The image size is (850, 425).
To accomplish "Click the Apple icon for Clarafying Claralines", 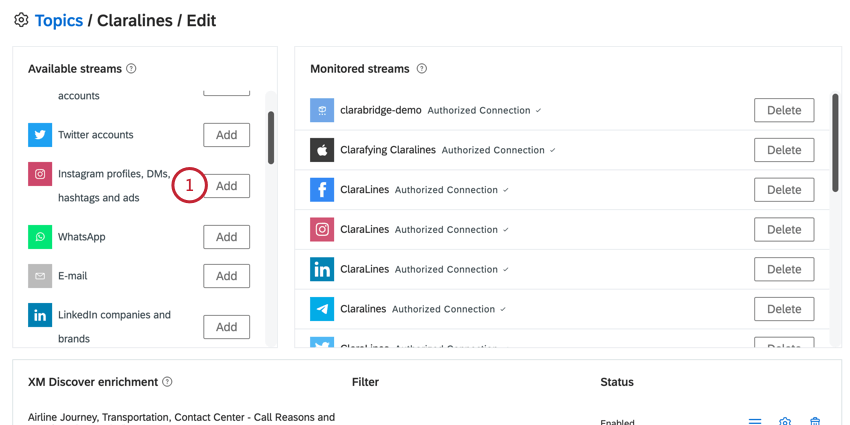I will (322, 150).
